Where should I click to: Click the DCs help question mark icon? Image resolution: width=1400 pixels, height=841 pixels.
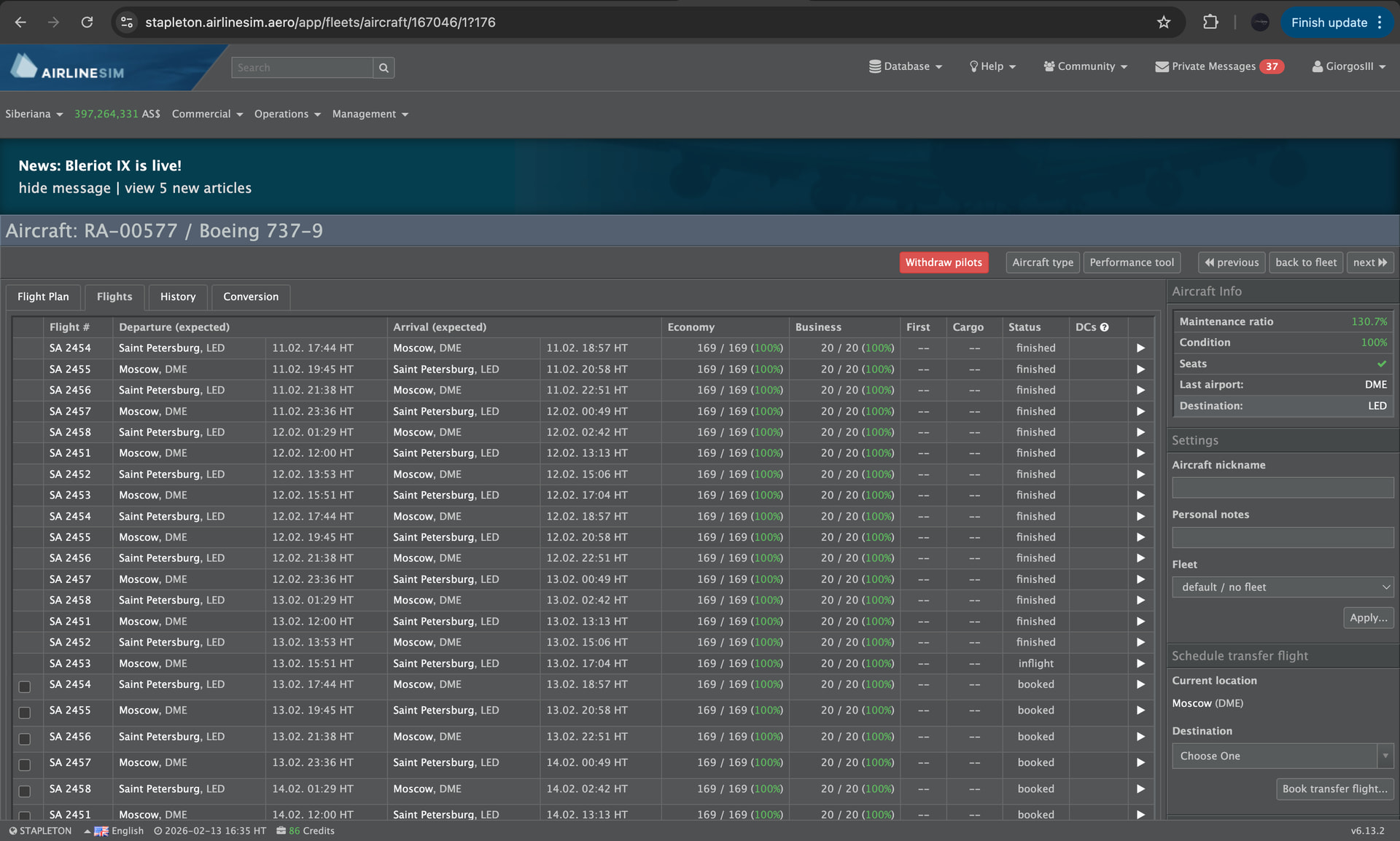coord(1104,327)
